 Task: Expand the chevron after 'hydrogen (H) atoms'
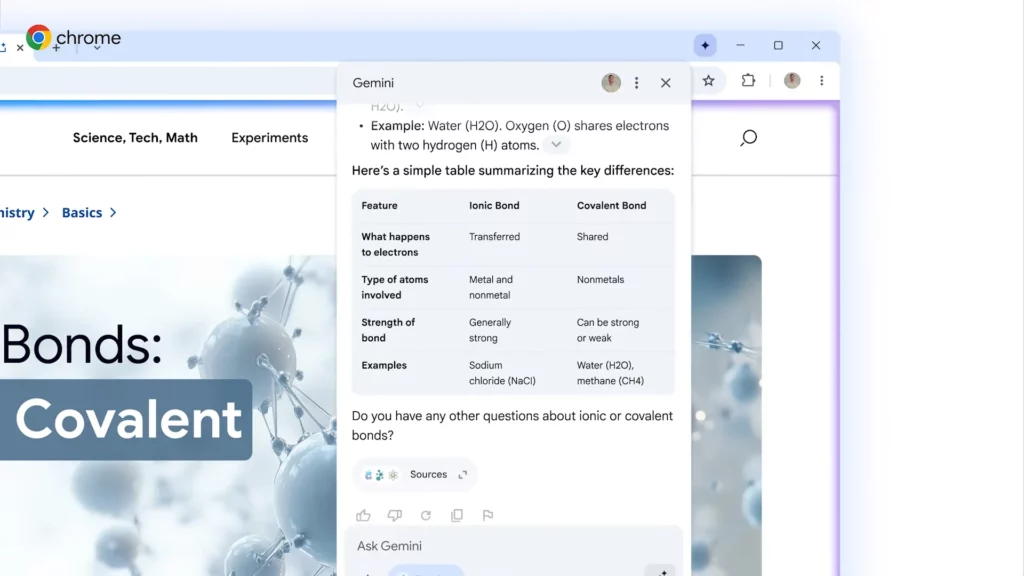point(556,145)
